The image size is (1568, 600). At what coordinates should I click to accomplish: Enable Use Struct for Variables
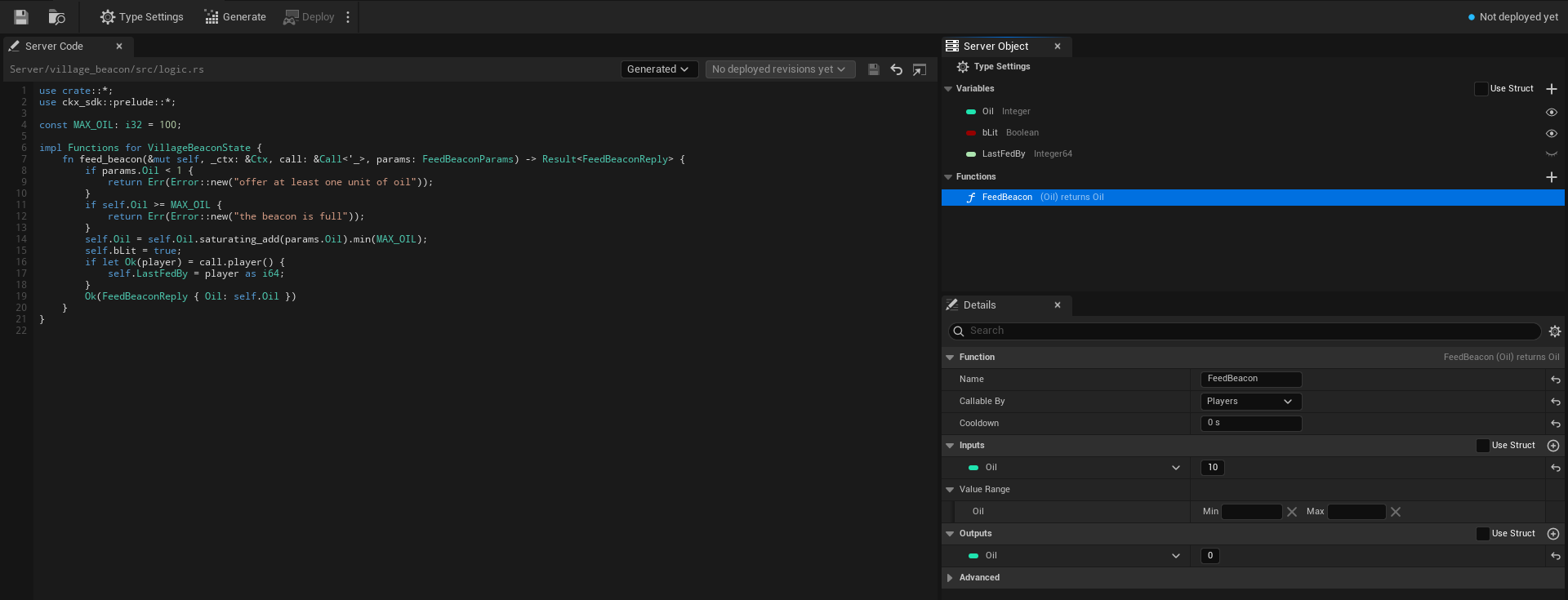point(1481,89)
